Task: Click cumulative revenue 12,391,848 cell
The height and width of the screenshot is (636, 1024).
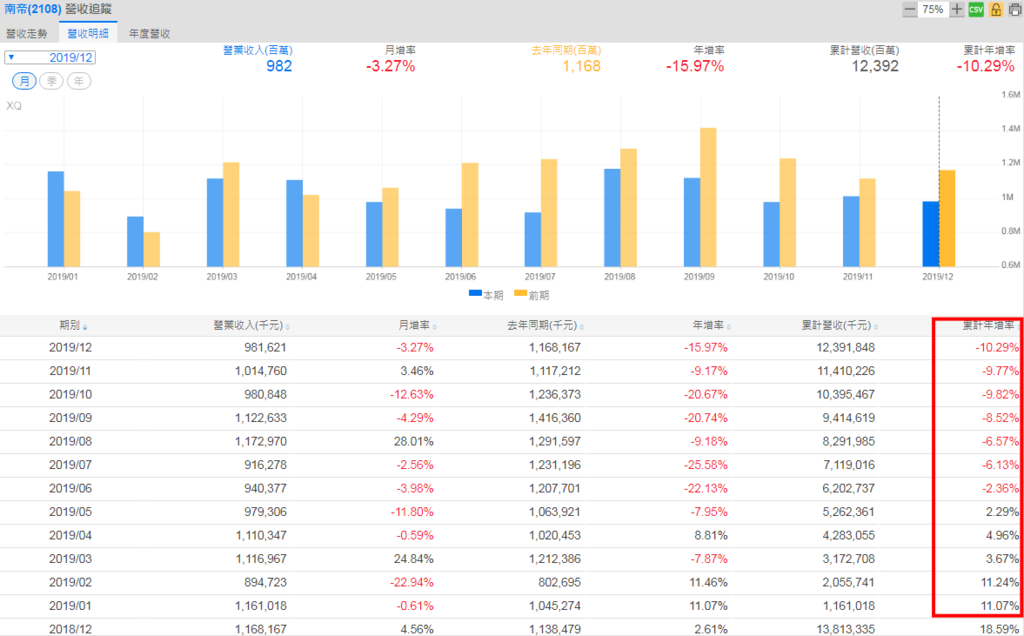Action: click(845, 348)
